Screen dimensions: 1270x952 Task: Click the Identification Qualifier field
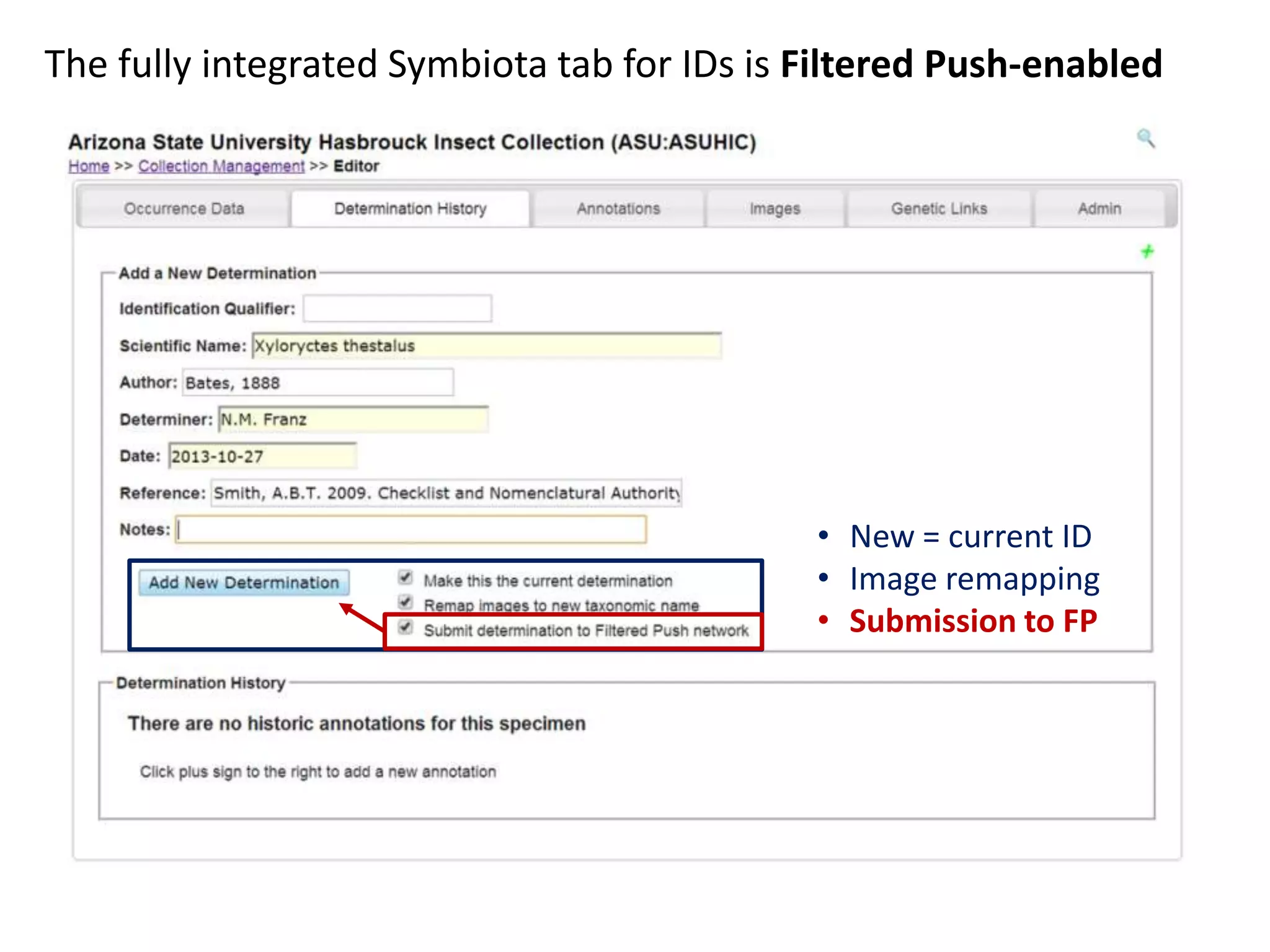tap(397, 308)
